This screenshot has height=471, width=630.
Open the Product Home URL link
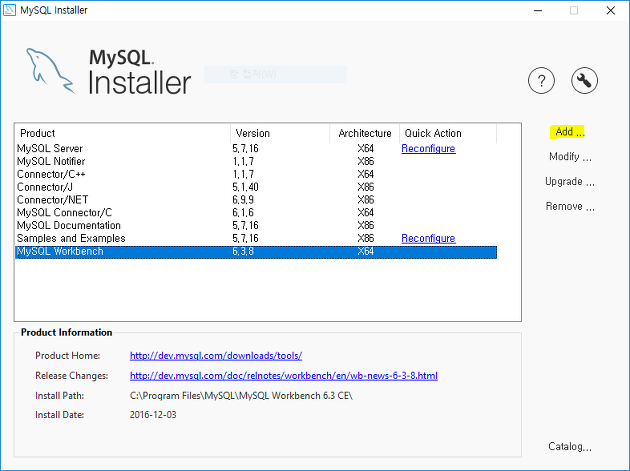point(216,356)
